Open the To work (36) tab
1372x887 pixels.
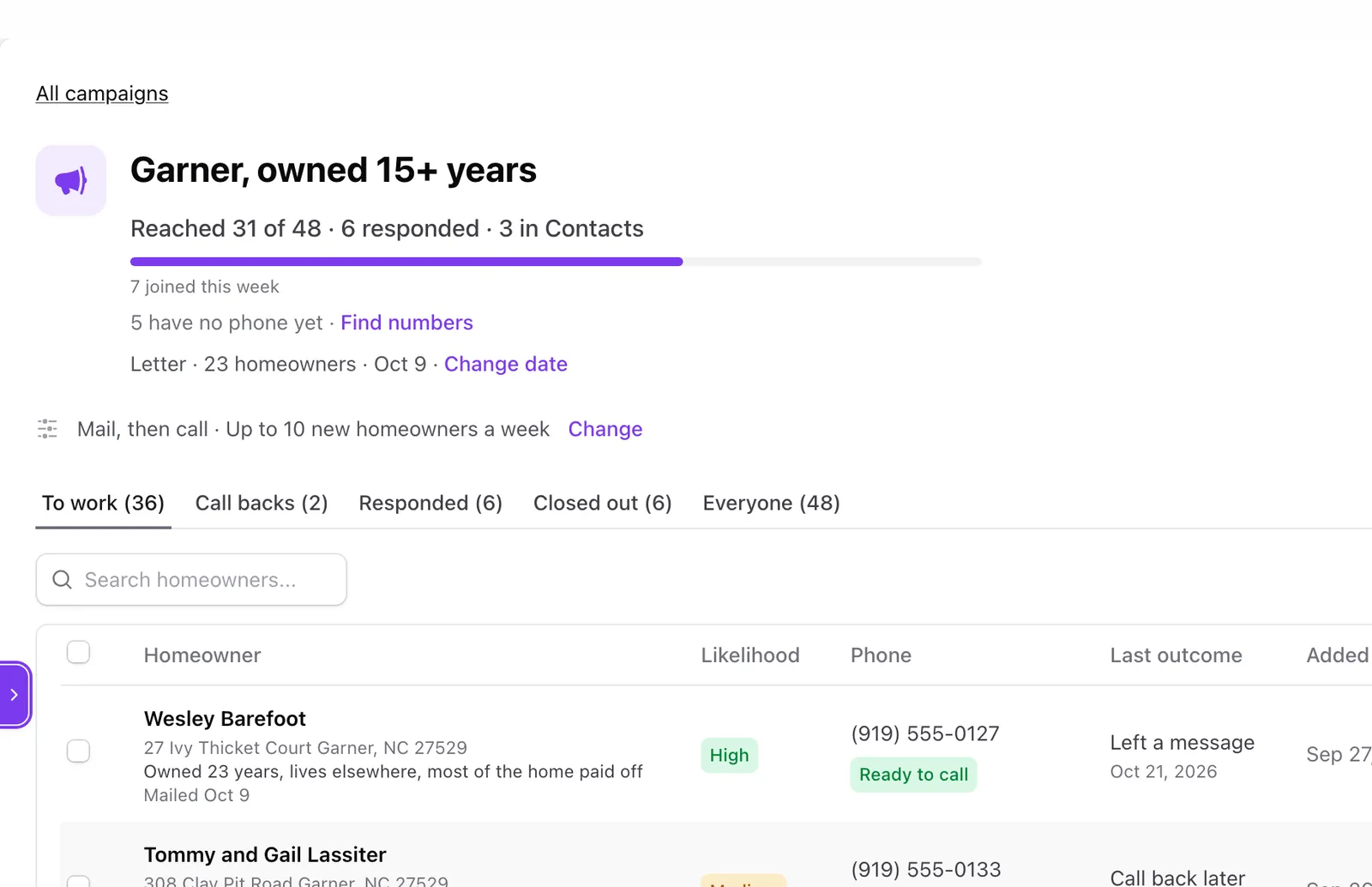[103, 504]
